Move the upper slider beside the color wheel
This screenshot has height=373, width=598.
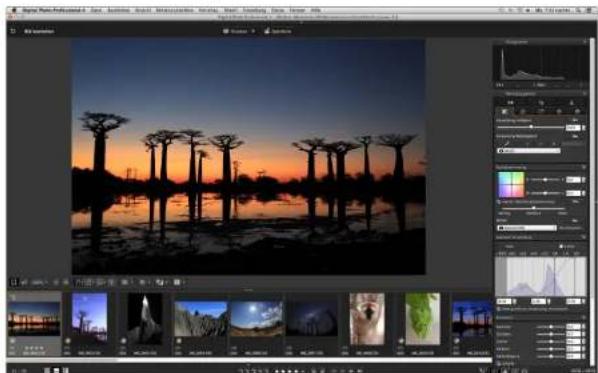click(545, 179)
